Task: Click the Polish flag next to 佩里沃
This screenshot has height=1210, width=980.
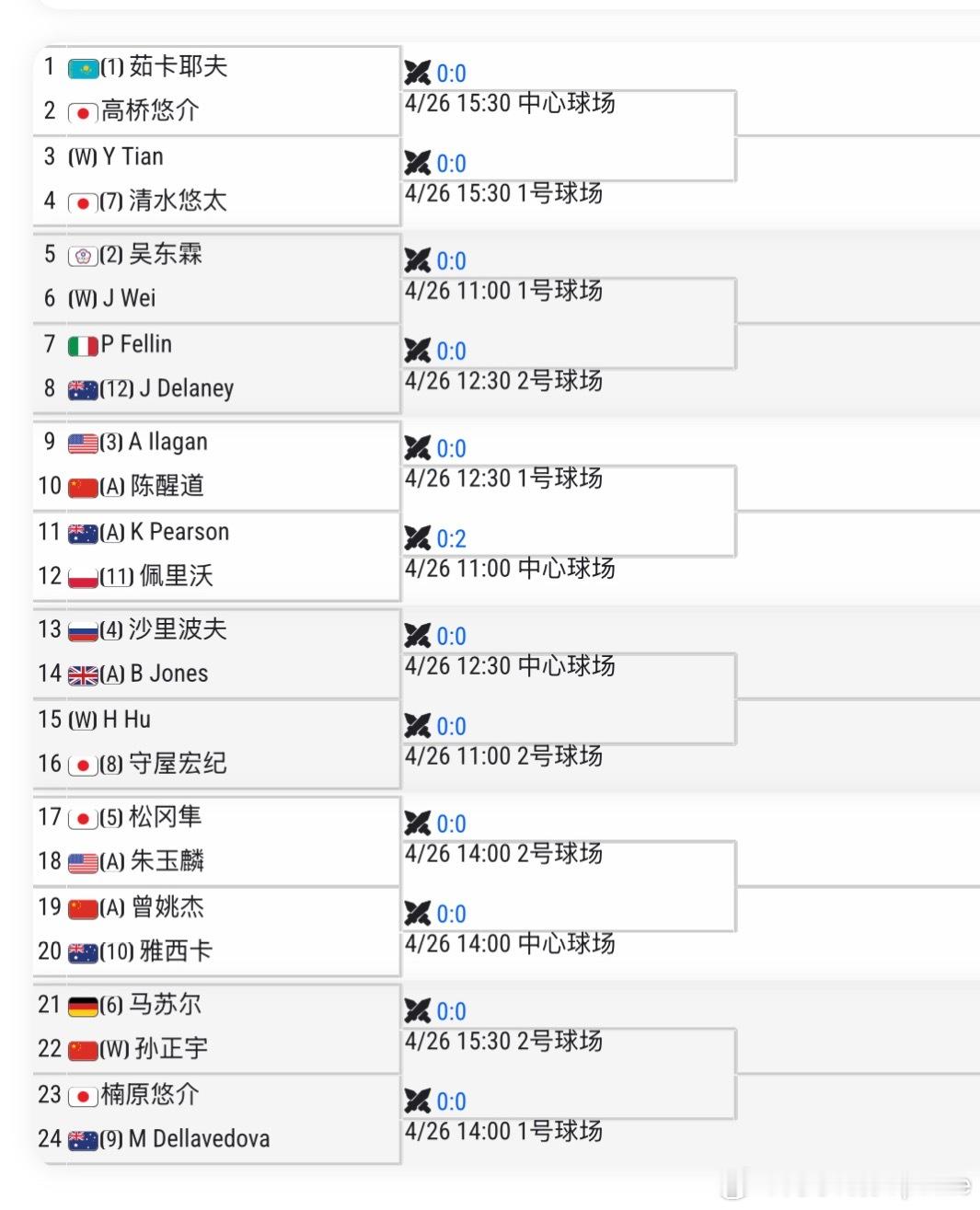Action: [83, 578]
